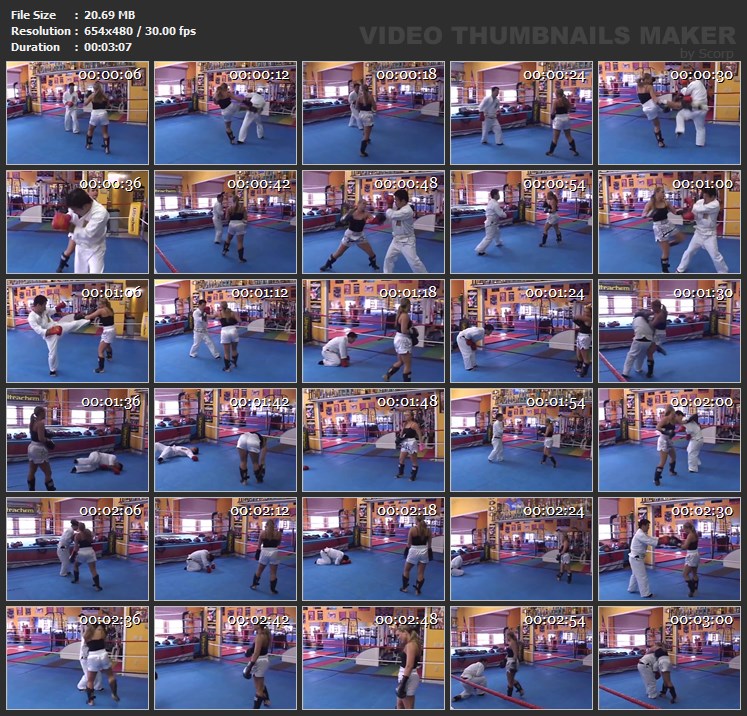Click the thumbnail labeled 00:00:48

pyautogui.click(x=374, y=222)
